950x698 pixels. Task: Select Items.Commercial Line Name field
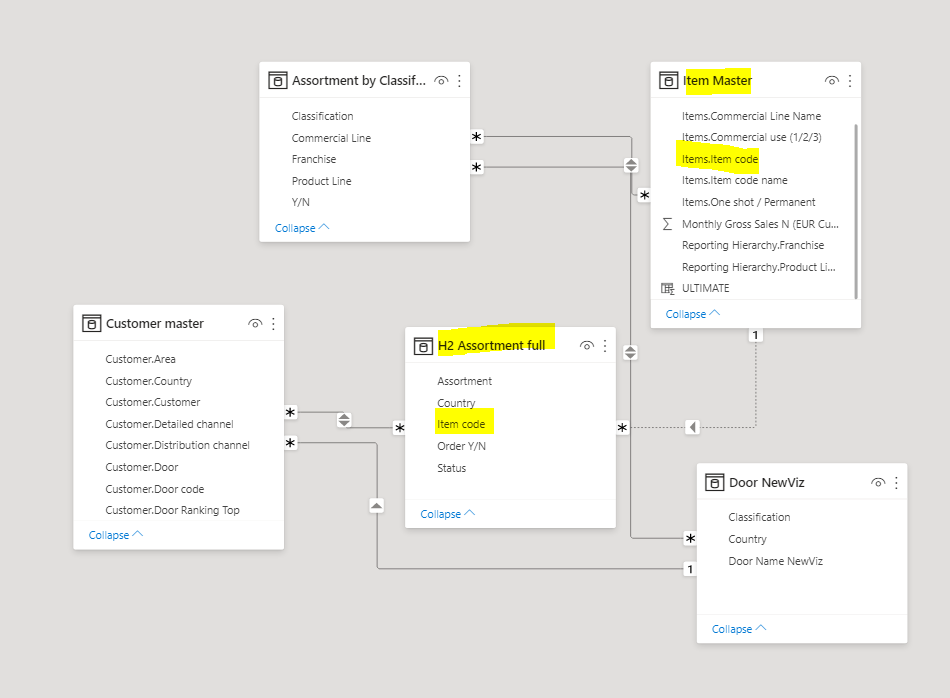tap(751, 116)
